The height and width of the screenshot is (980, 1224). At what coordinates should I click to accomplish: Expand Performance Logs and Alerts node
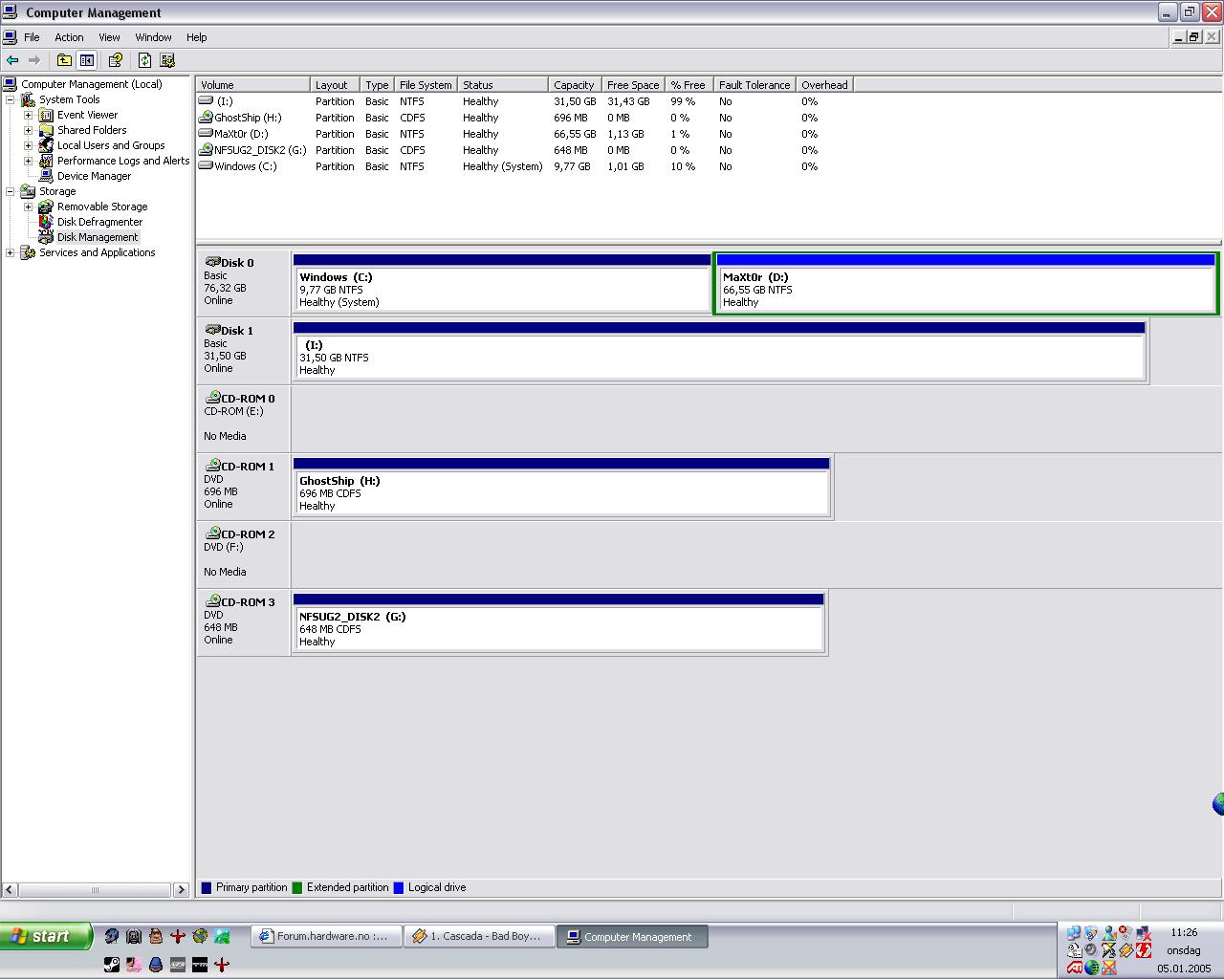tap(28, 161)
